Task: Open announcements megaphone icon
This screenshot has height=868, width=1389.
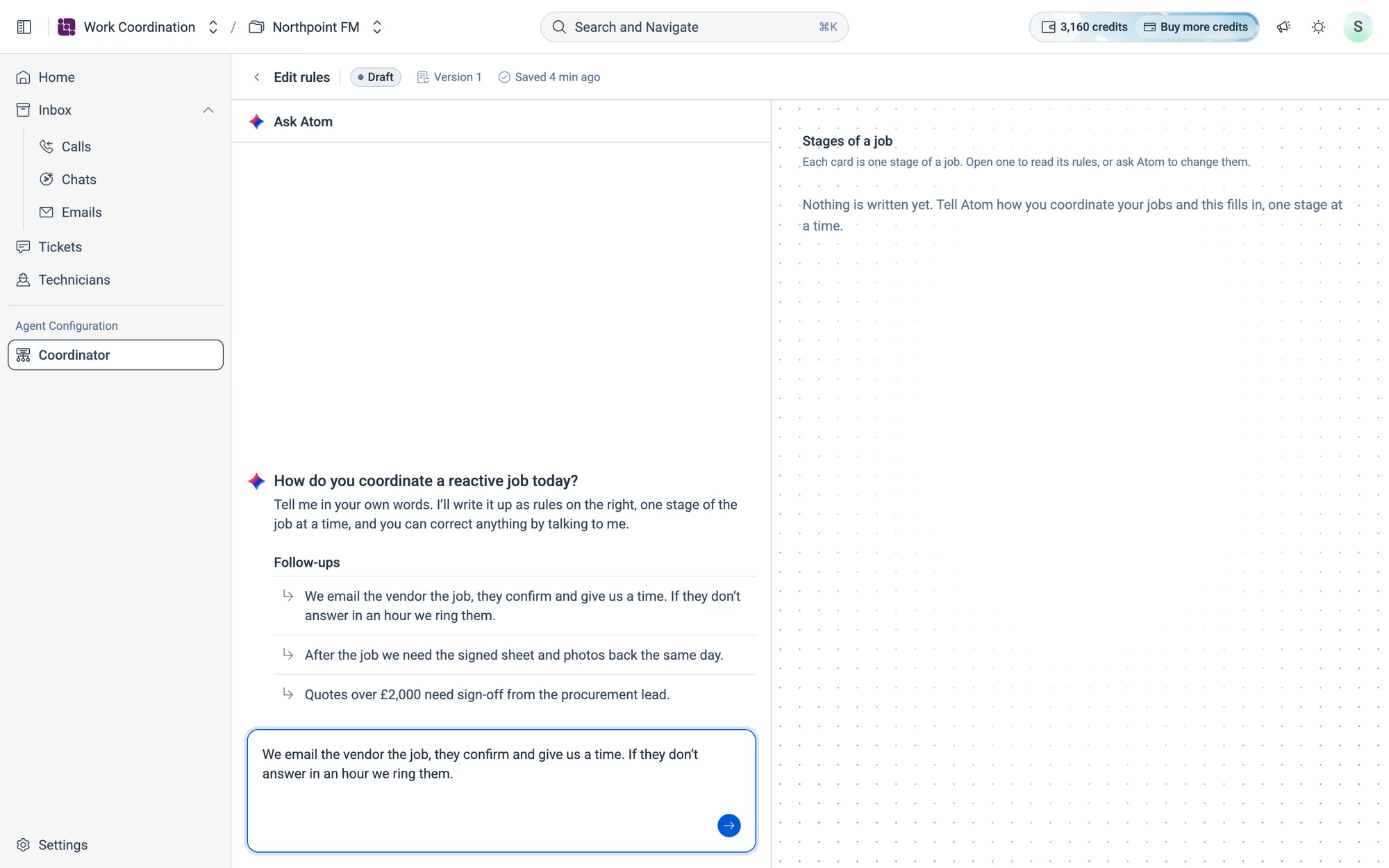Action: [1283, 27]
